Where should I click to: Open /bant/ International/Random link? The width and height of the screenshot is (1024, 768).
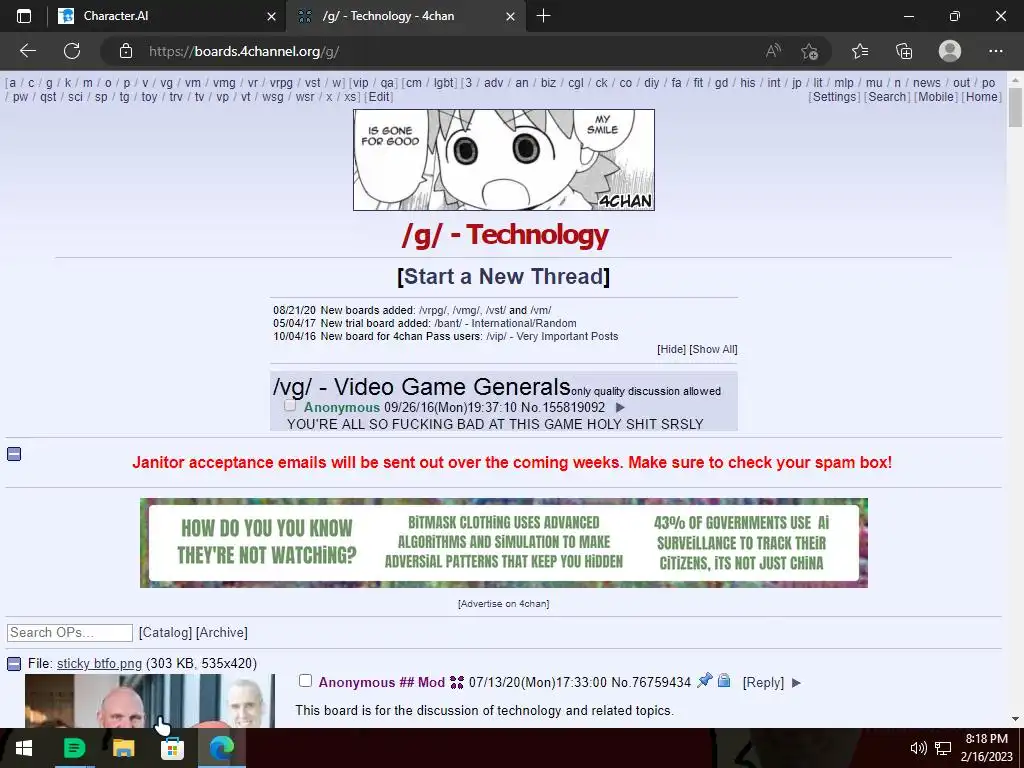505,323
